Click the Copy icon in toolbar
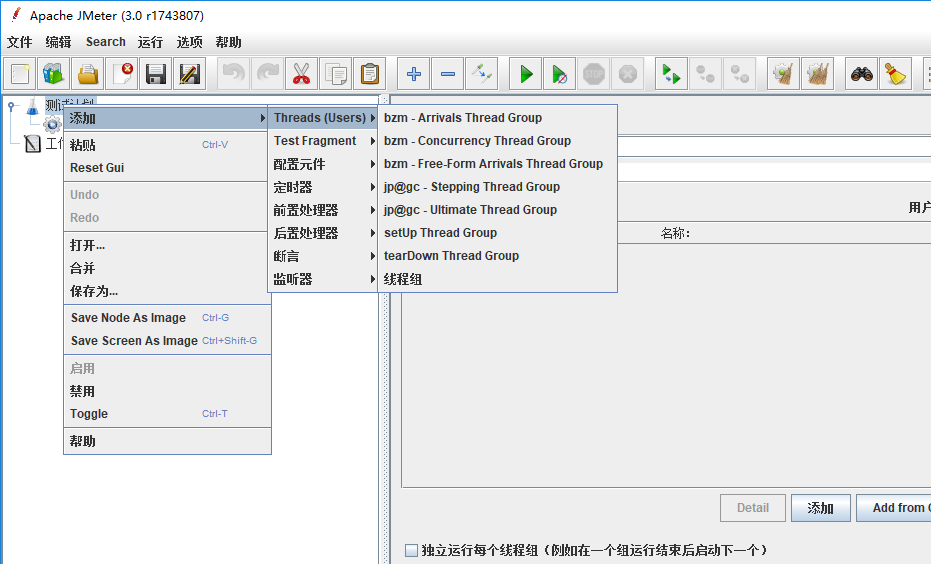This screenshot has width=931, height=564. [335, 74]
